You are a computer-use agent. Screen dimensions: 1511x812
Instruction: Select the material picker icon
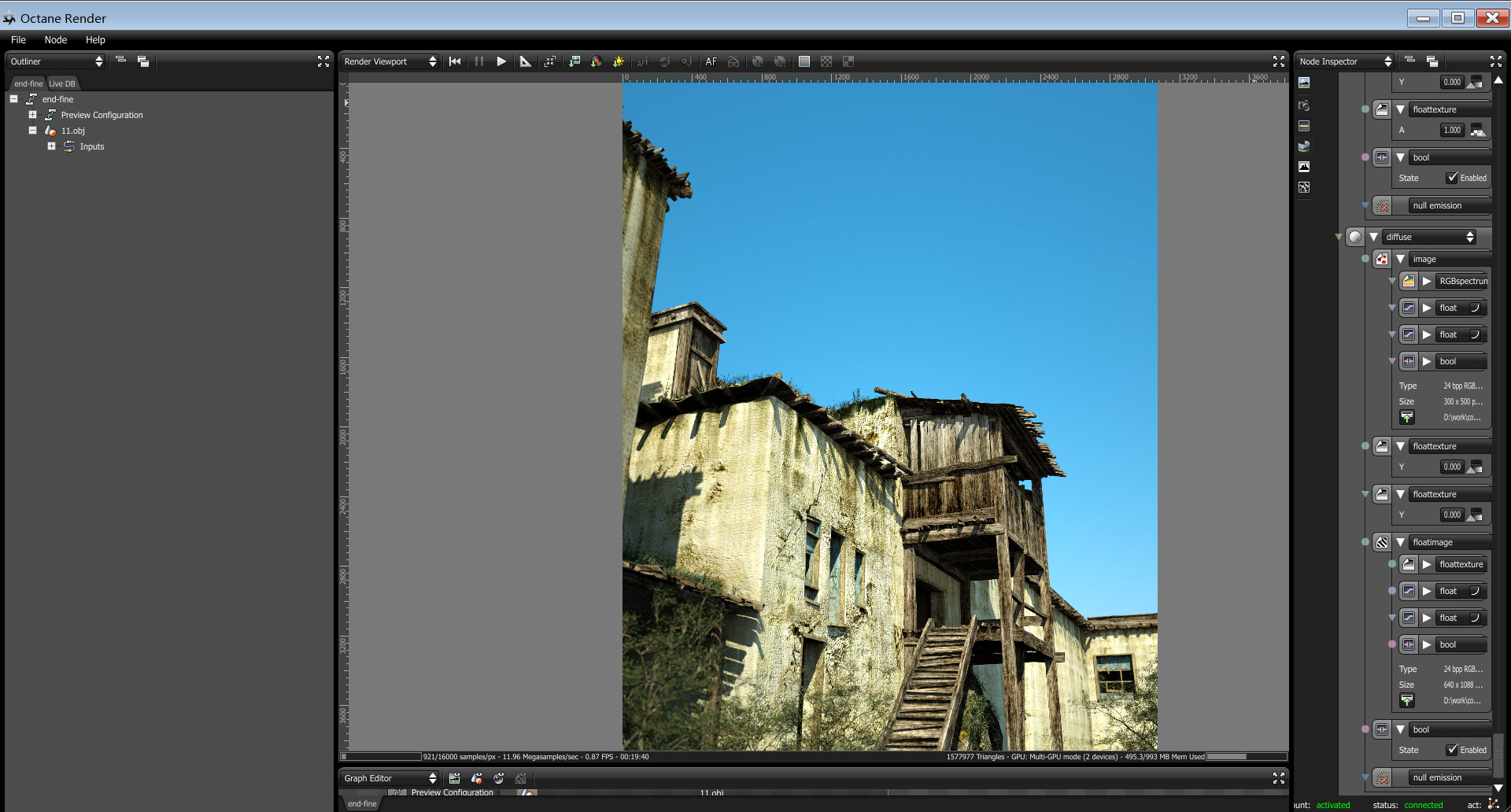597,61
